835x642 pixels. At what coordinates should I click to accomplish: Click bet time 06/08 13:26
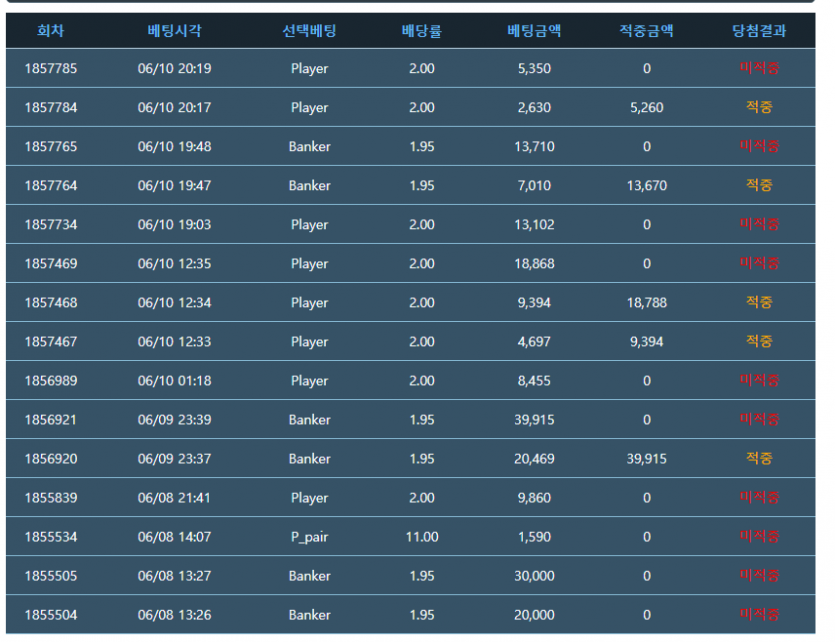(x=174, y=615)
